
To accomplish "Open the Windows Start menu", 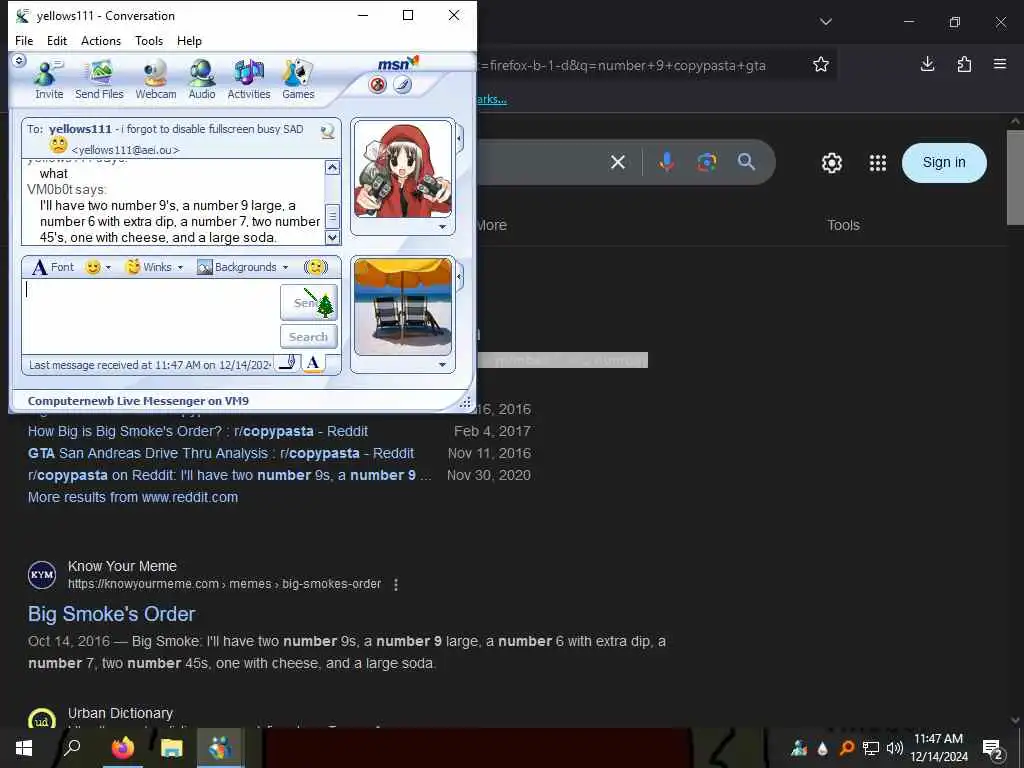I will coord(24,748).
